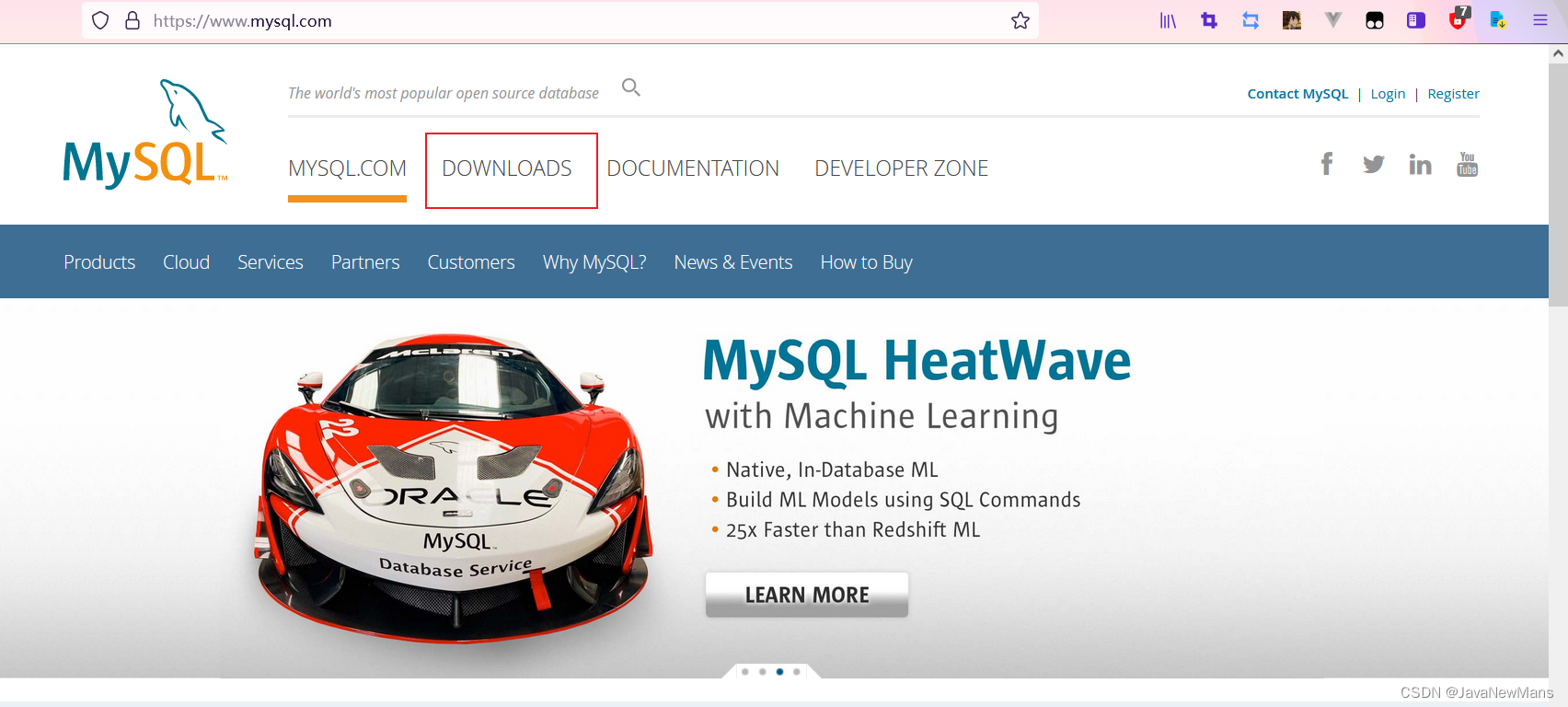Go to the DOWNLOADS tab

click(507, 168)
